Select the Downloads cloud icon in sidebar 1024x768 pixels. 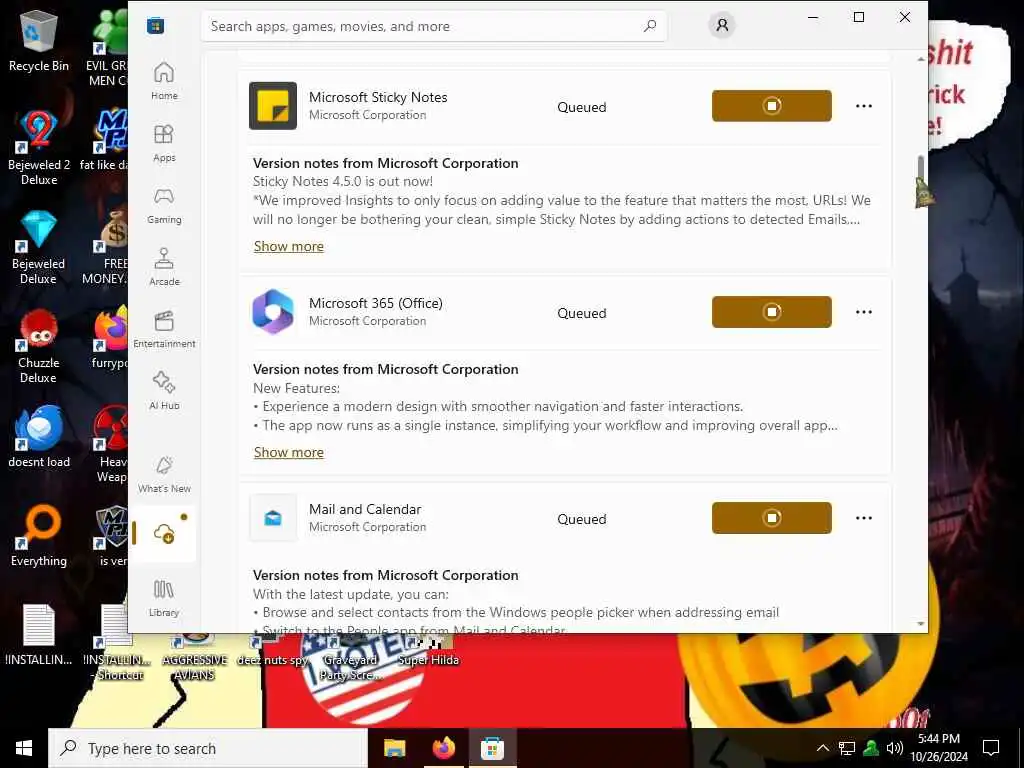(x=164, y=534)
